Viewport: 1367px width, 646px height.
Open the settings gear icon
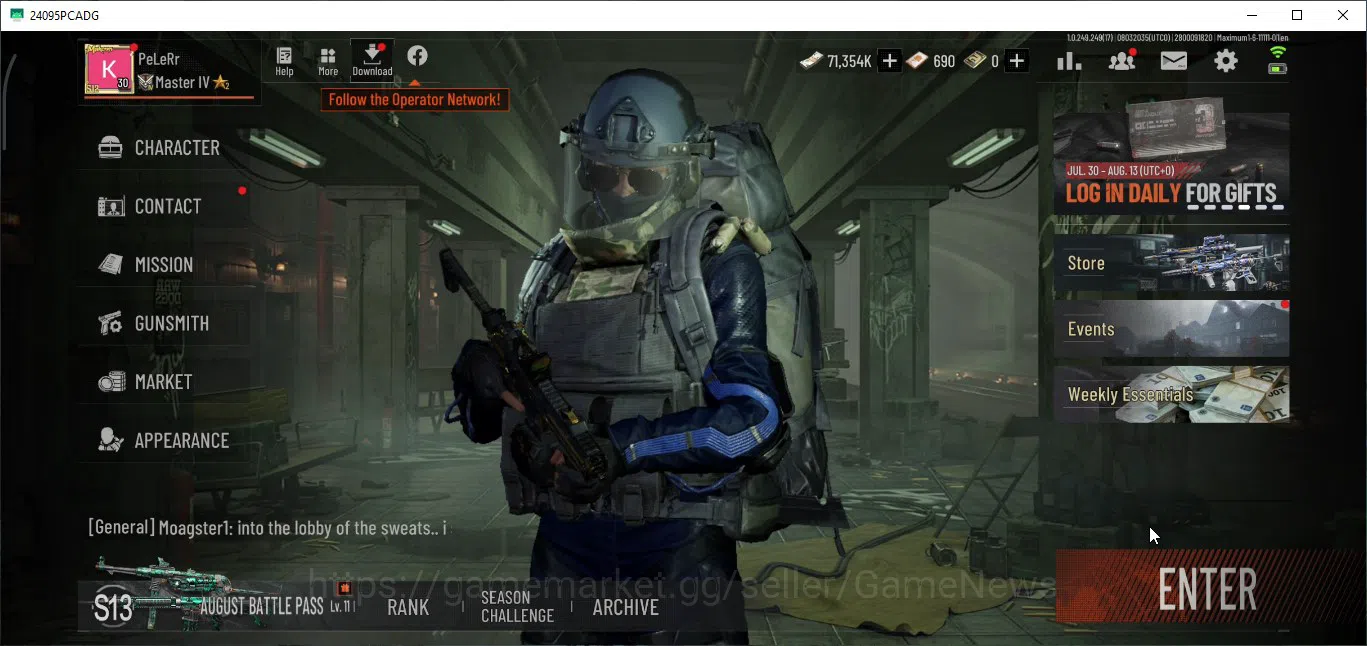pyautogui.click(x=1226, y=61)
